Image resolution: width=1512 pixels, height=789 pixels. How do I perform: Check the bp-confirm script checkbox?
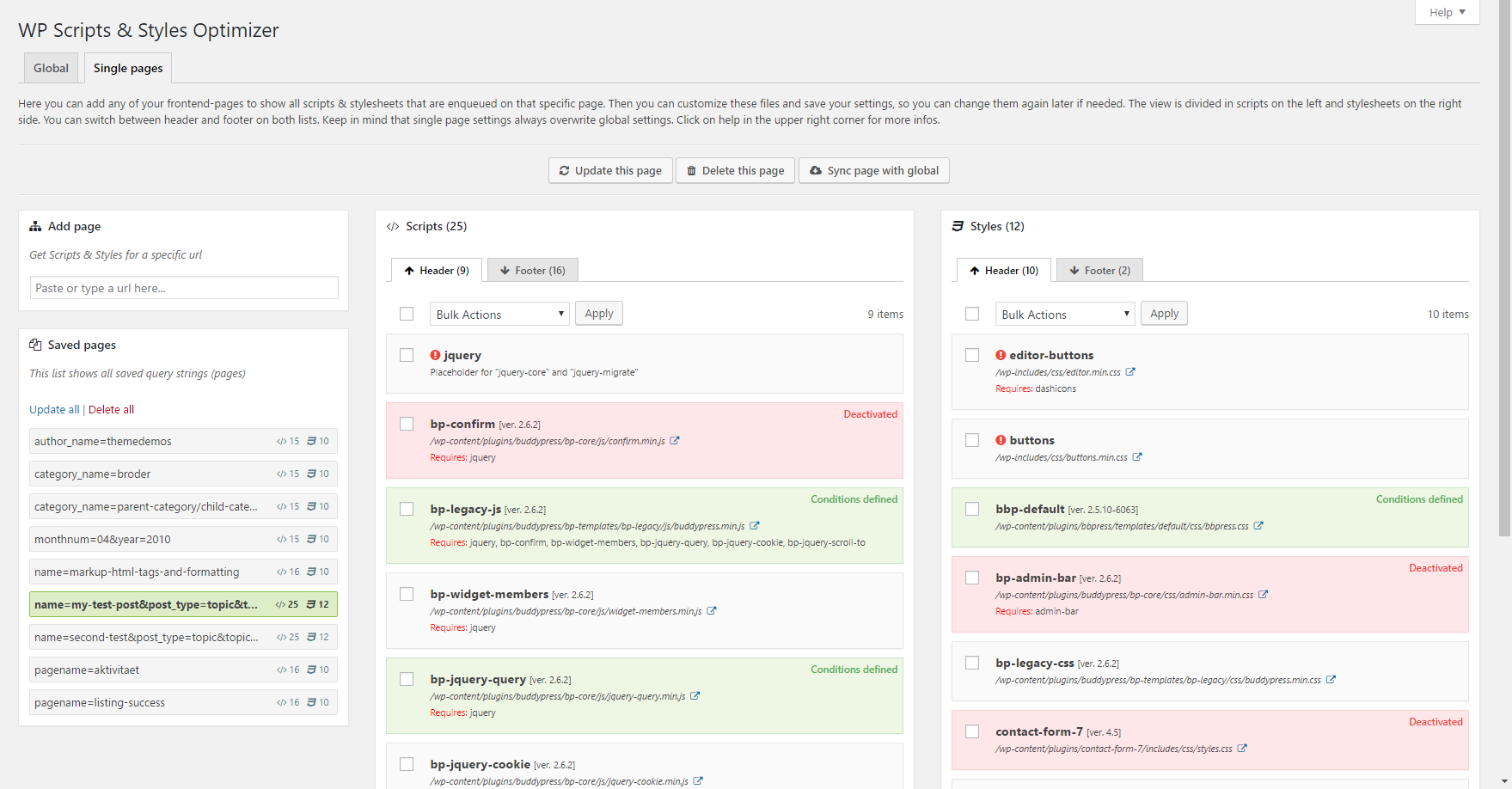pos(407,424)
